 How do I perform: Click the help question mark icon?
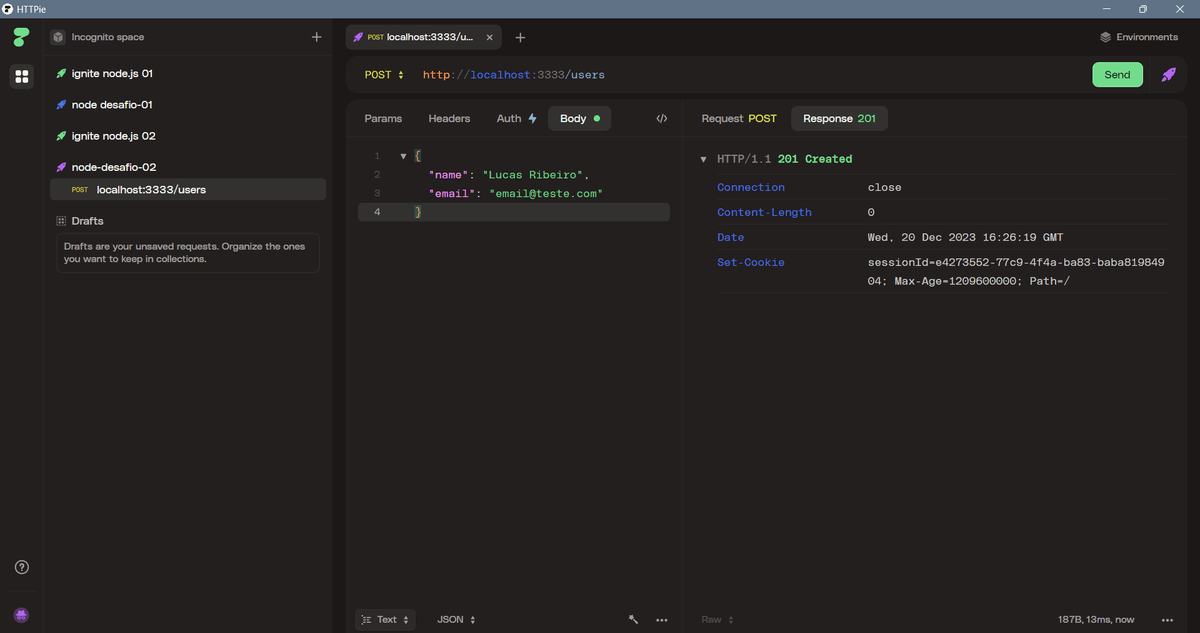pyautogui.click(x=21, y=567)
